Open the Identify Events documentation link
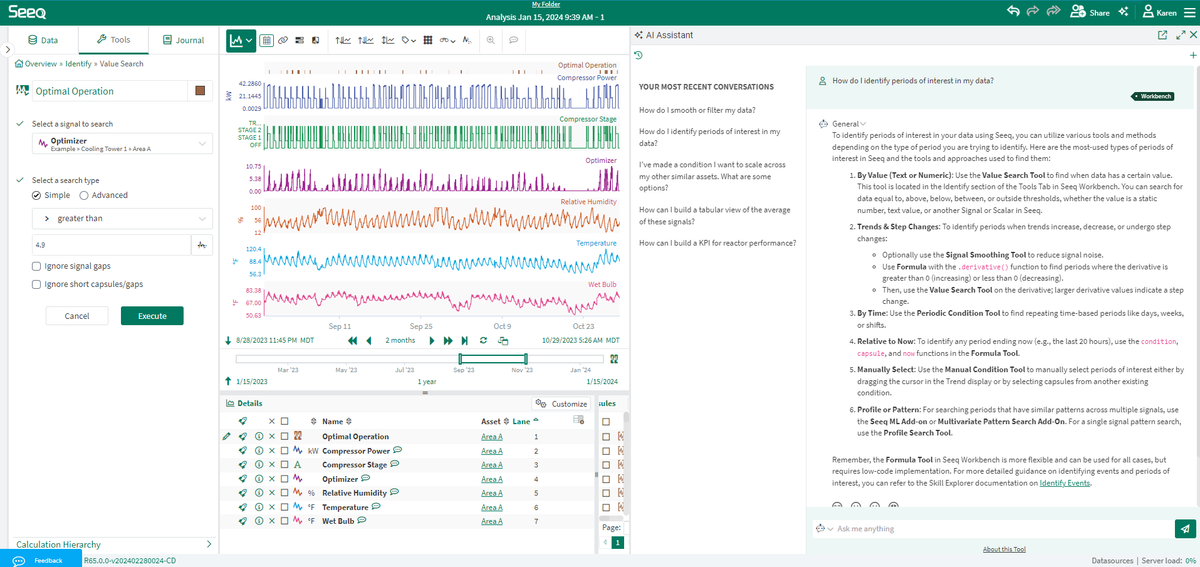 click(1064, 483)
